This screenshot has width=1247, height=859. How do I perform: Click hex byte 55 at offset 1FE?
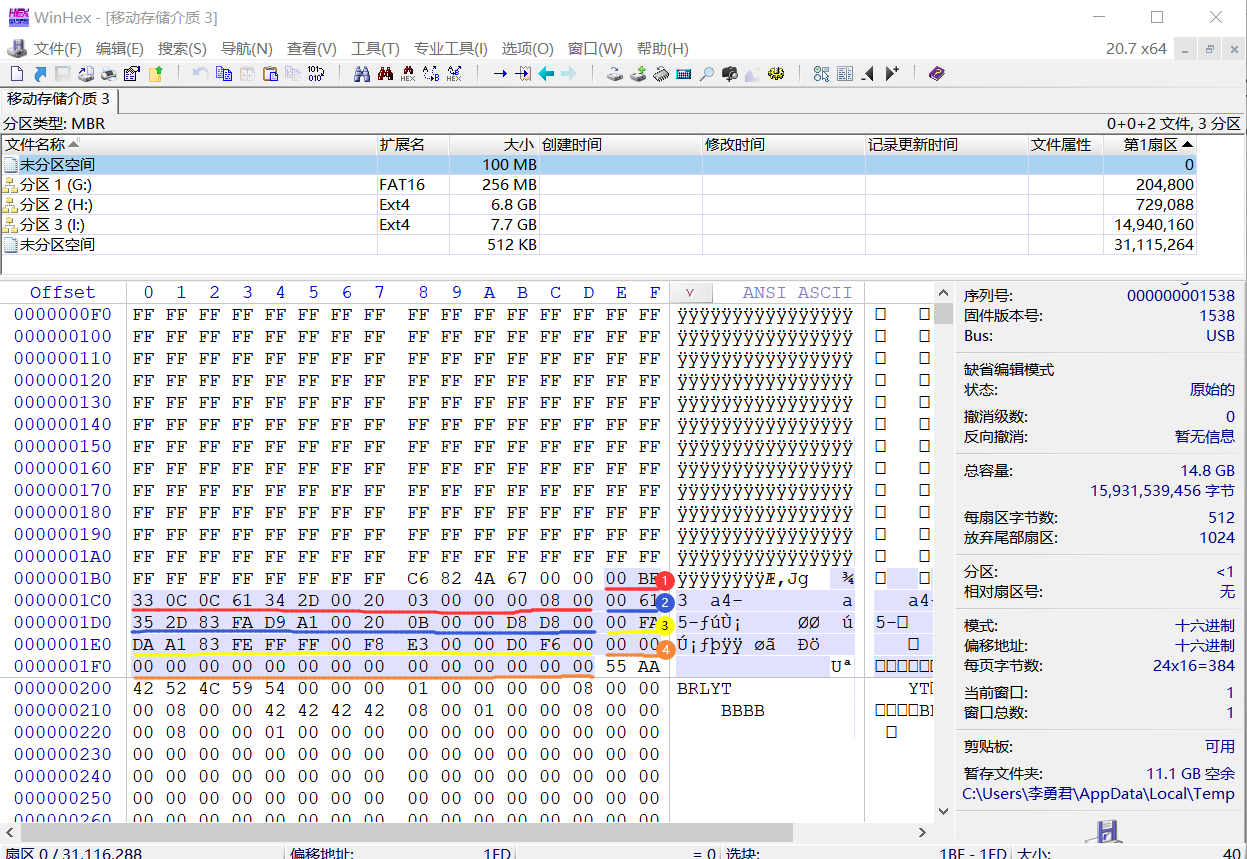(x=617, y=667)
